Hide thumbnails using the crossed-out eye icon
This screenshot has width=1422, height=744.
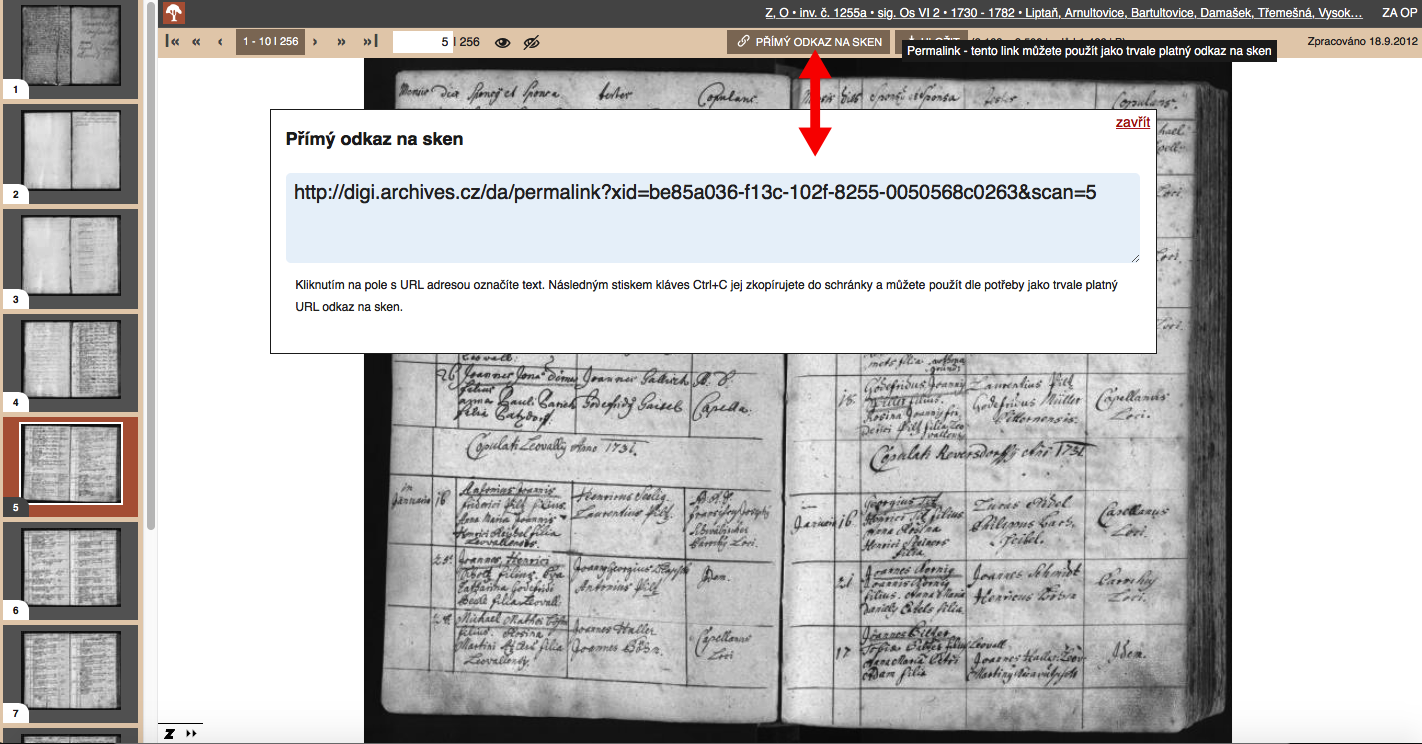point(531,42)
